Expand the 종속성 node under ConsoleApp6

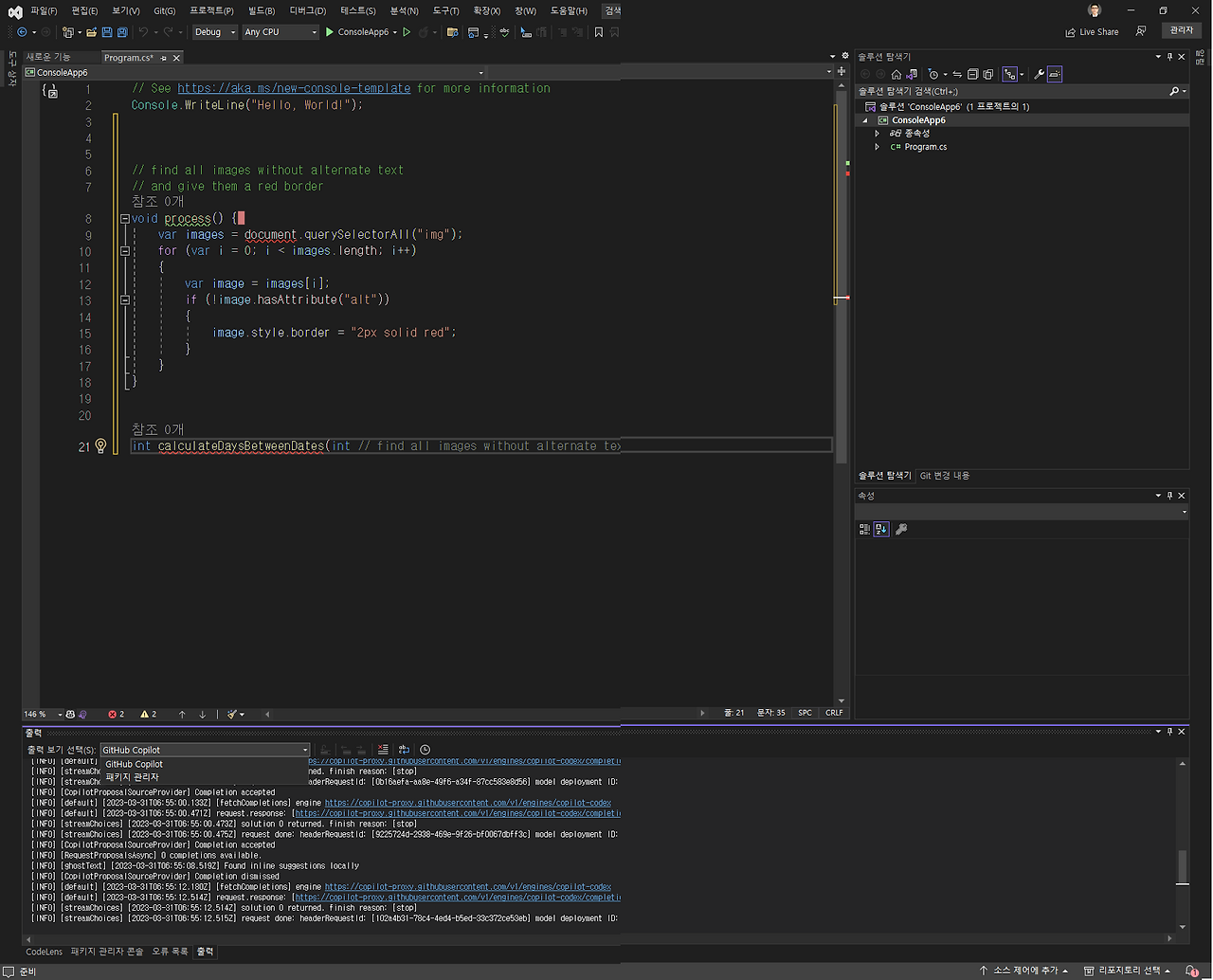pos(877,133)
